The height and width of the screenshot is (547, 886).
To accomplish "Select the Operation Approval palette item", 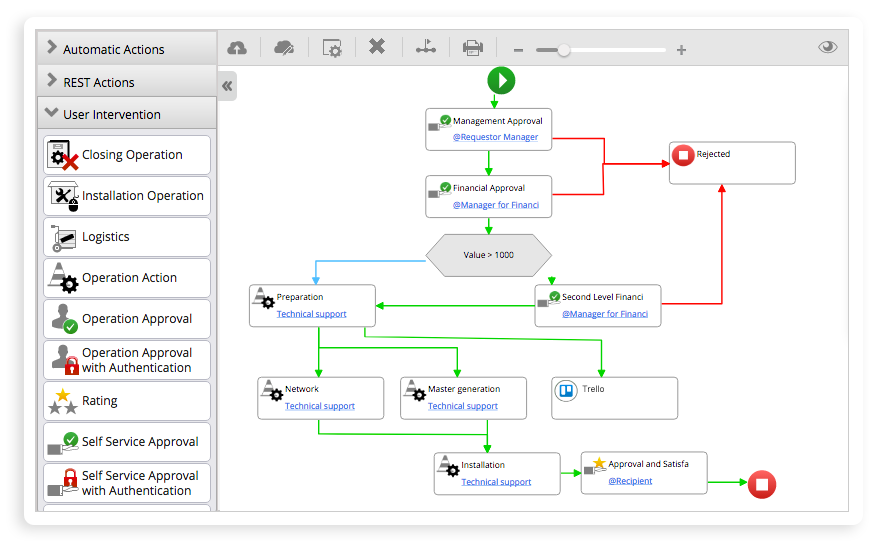I will pos(127,319).
